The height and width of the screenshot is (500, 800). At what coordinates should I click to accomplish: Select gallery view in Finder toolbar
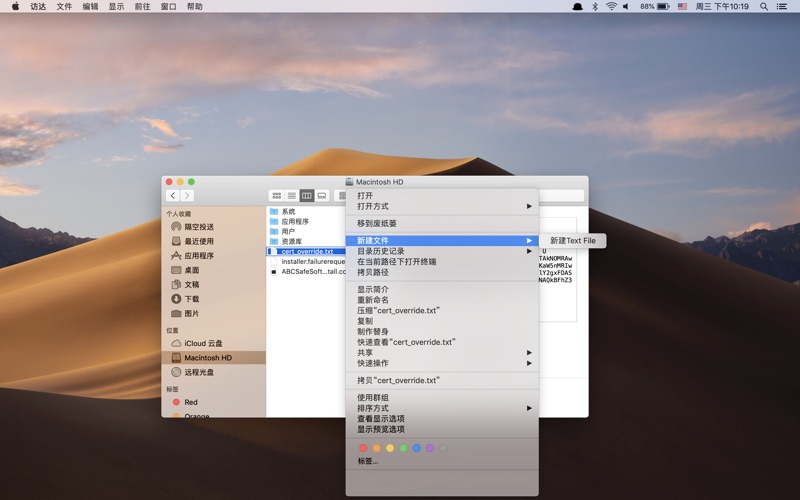click(x=322, y=196)
